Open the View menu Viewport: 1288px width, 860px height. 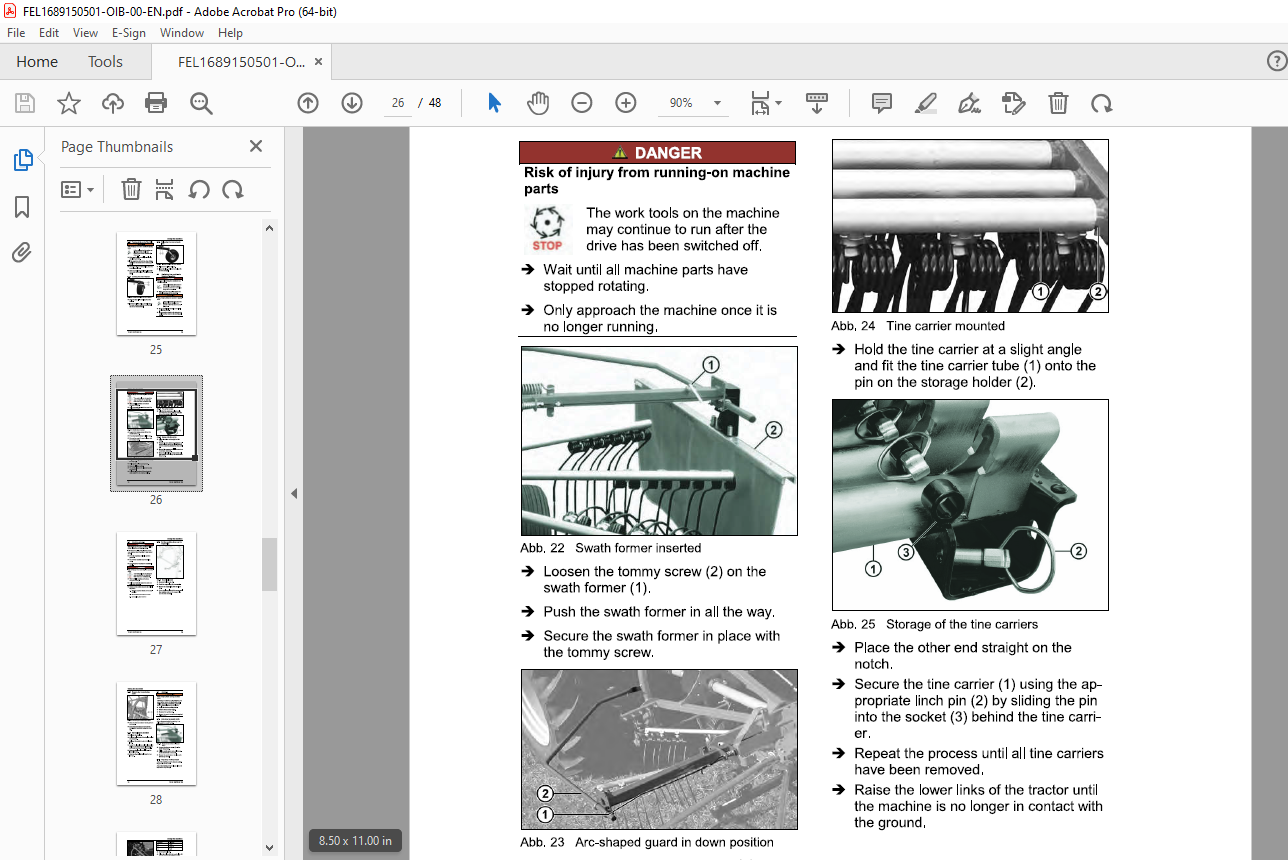point(85,33)
